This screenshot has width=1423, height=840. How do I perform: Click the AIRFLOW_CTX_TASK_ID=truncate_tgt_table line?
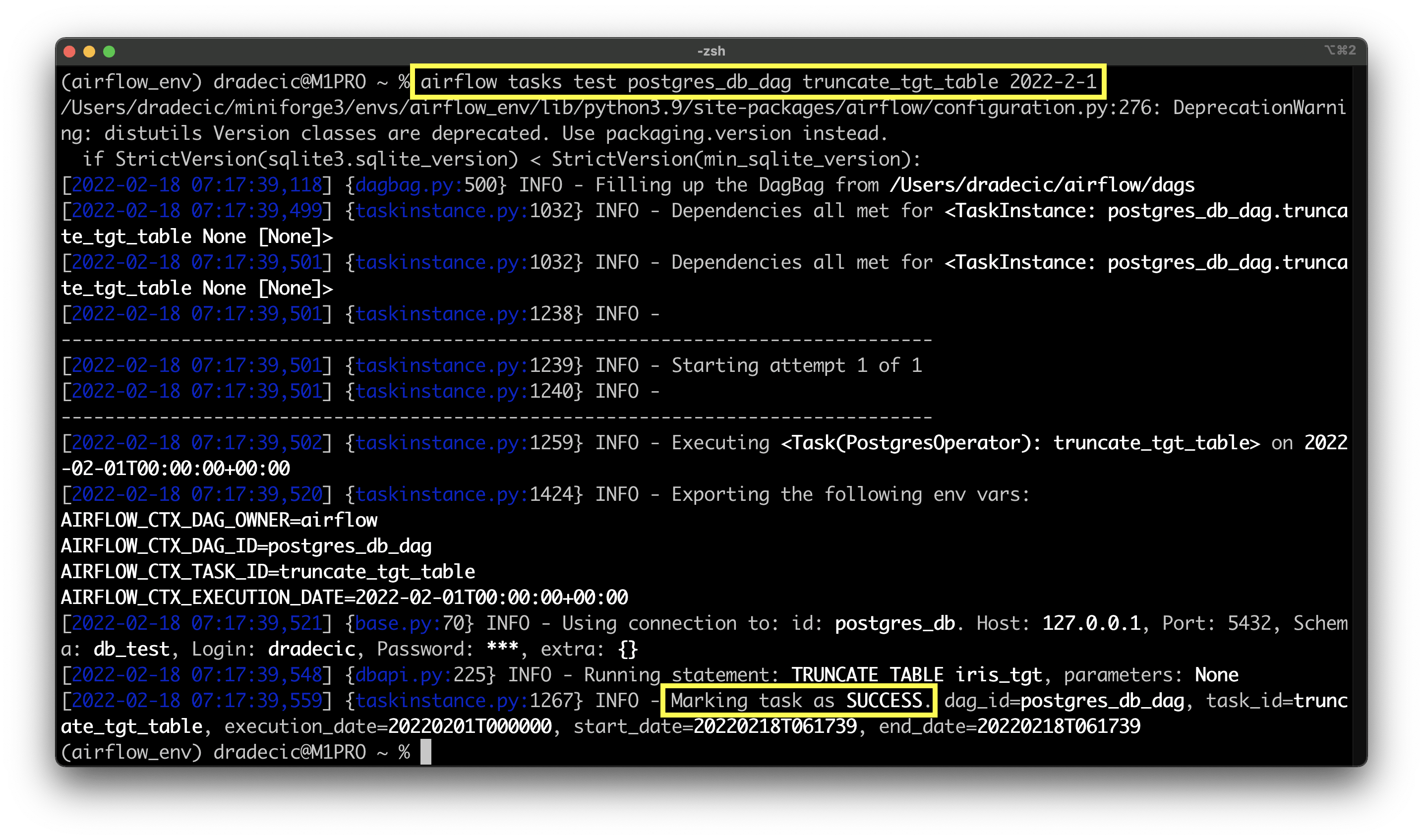(268, 572)
